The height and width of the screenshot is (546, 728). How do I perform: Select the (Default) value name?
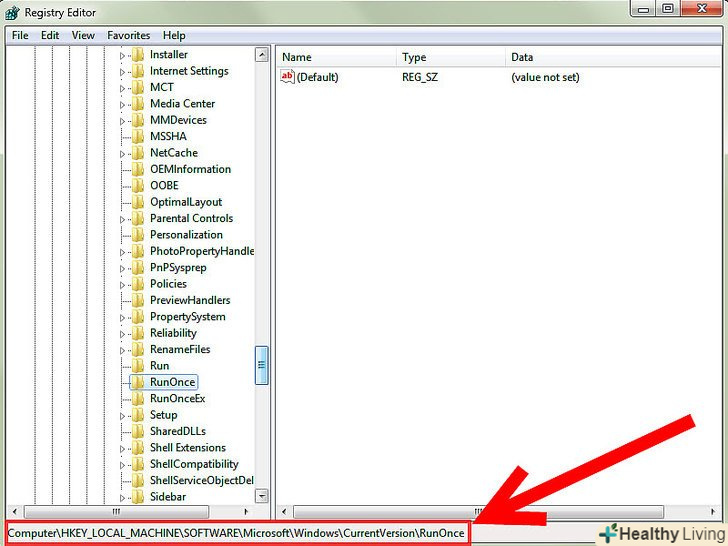[318, 77]
